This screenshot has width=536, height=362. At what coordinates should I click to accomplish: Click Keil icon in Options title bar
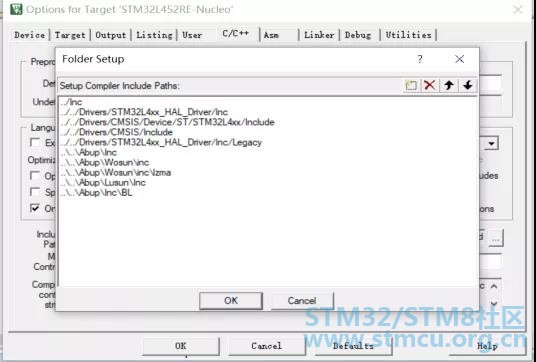coord(16,9)
